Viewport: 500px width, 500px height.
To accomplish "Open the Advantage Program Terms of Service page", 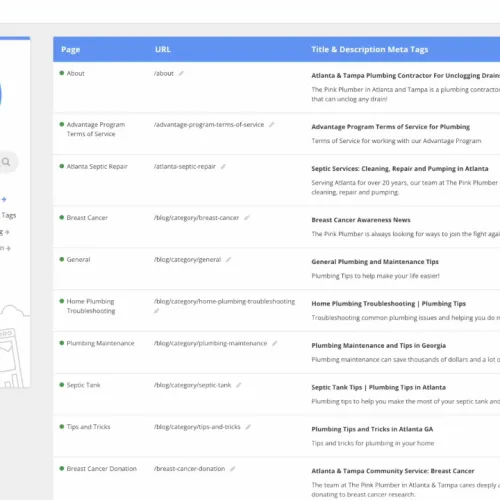I will [96, 129].
